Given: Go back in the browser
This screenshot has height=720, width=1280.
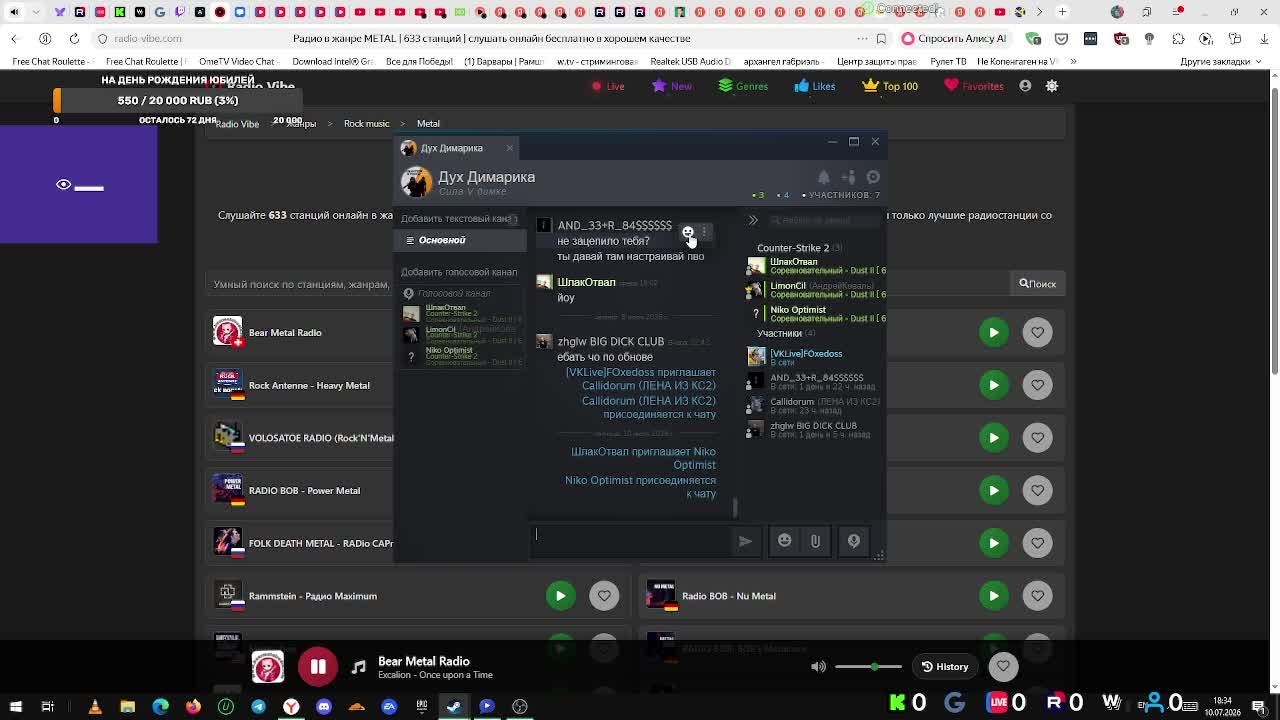Looking at the screenshot, I should pyautogui.click(x=14, y=39).
